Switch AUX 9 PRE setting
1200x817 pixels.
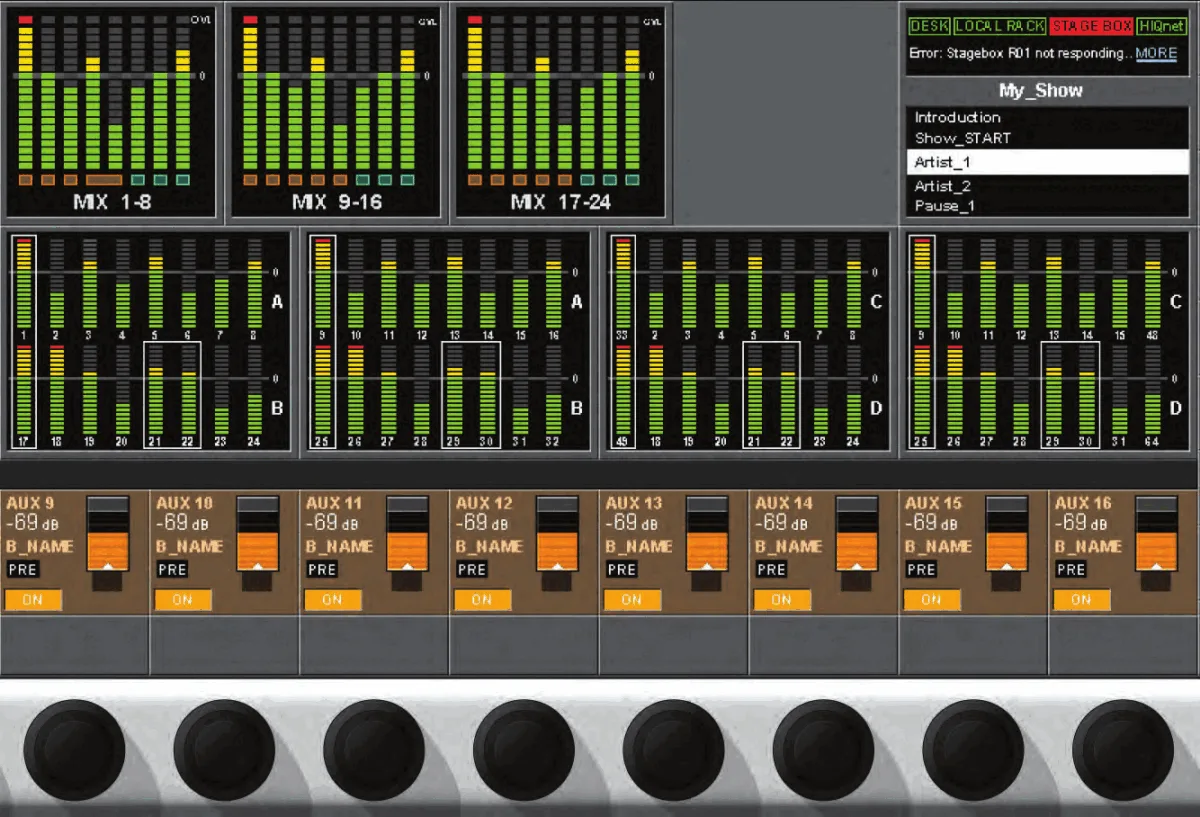tap(22, 570)
